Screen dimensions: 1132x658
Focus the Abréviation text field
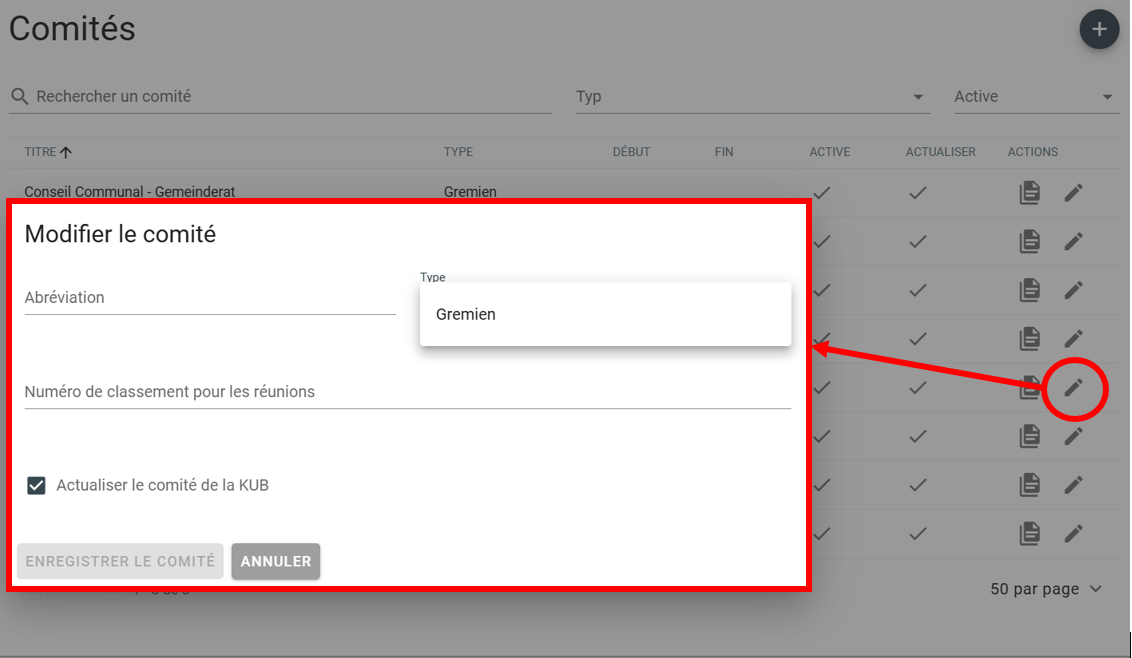[210, 298]
